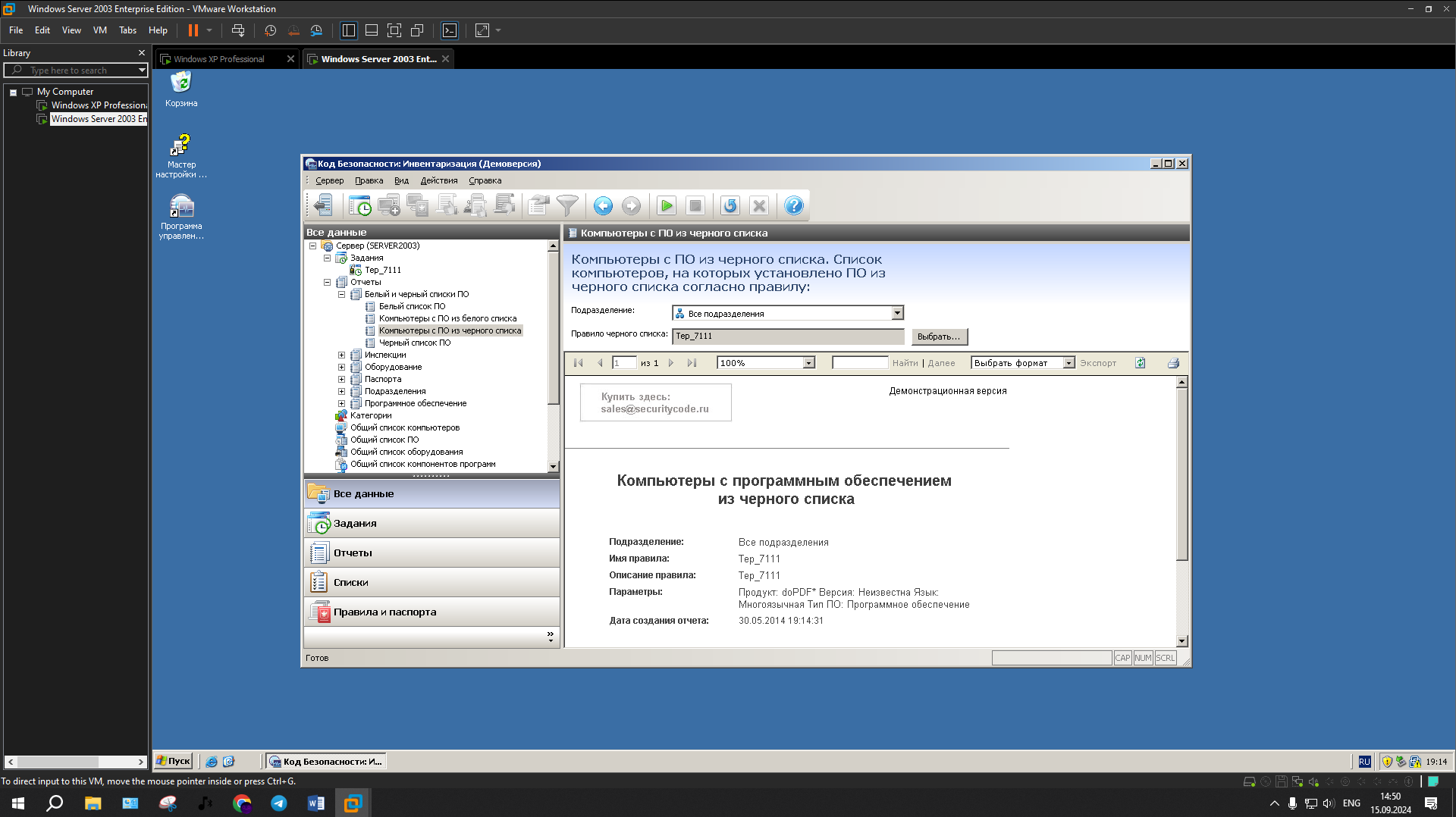Click the properties hand-with-list toolbar icon
Viewport: 1456px width, 817px height.
click(538, 205)
